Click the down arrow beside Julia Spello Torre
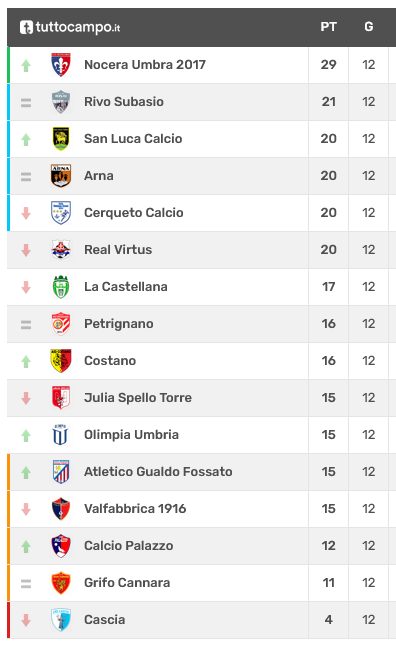Screen dimensions: 396x649 click(26, 398)
